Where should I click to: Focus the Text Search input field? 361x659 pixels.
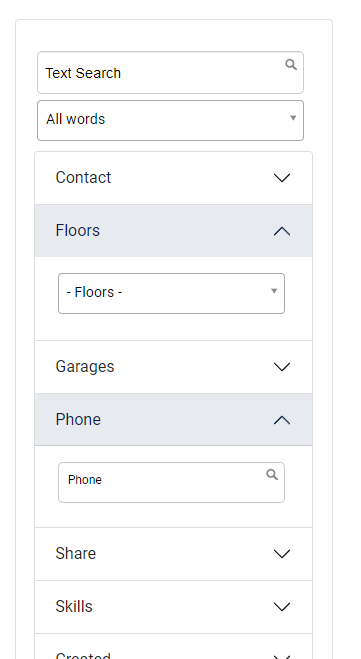point(170,73)
